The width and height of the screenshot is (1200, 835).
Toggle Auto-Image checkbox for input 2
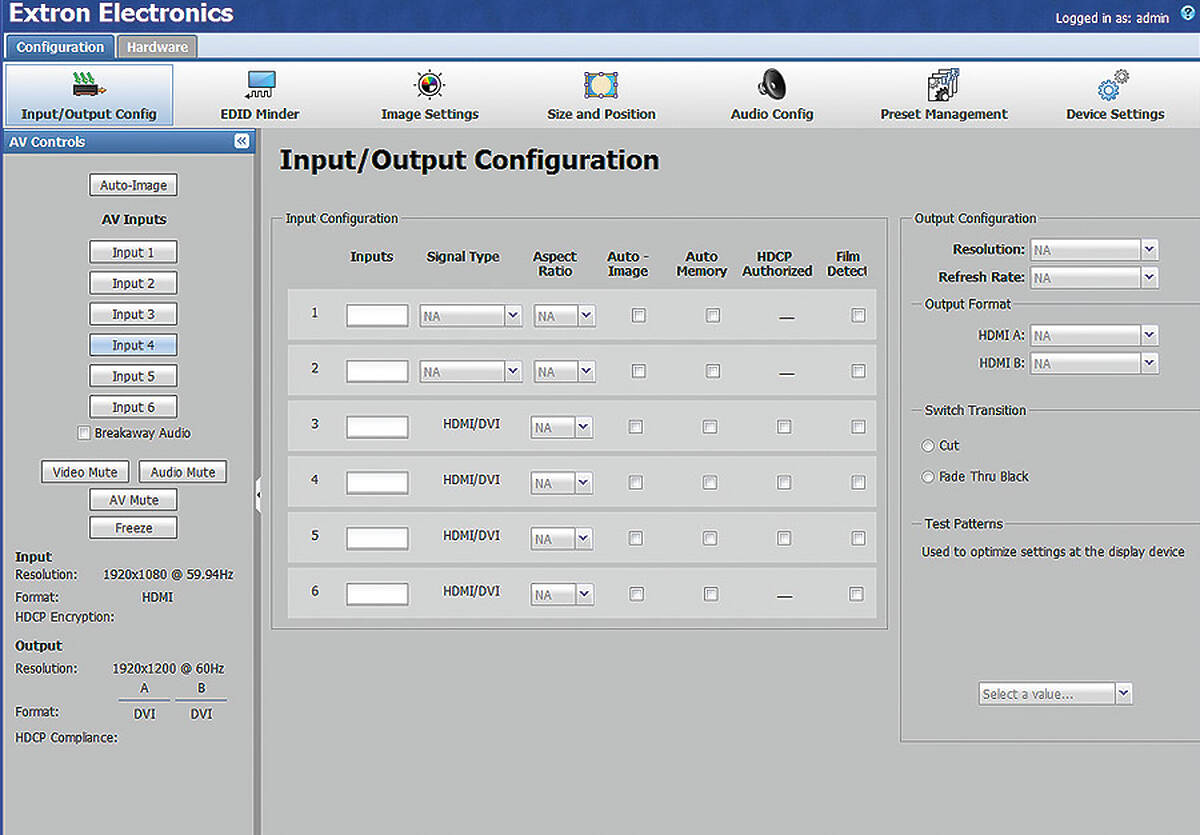click(638, 371)
